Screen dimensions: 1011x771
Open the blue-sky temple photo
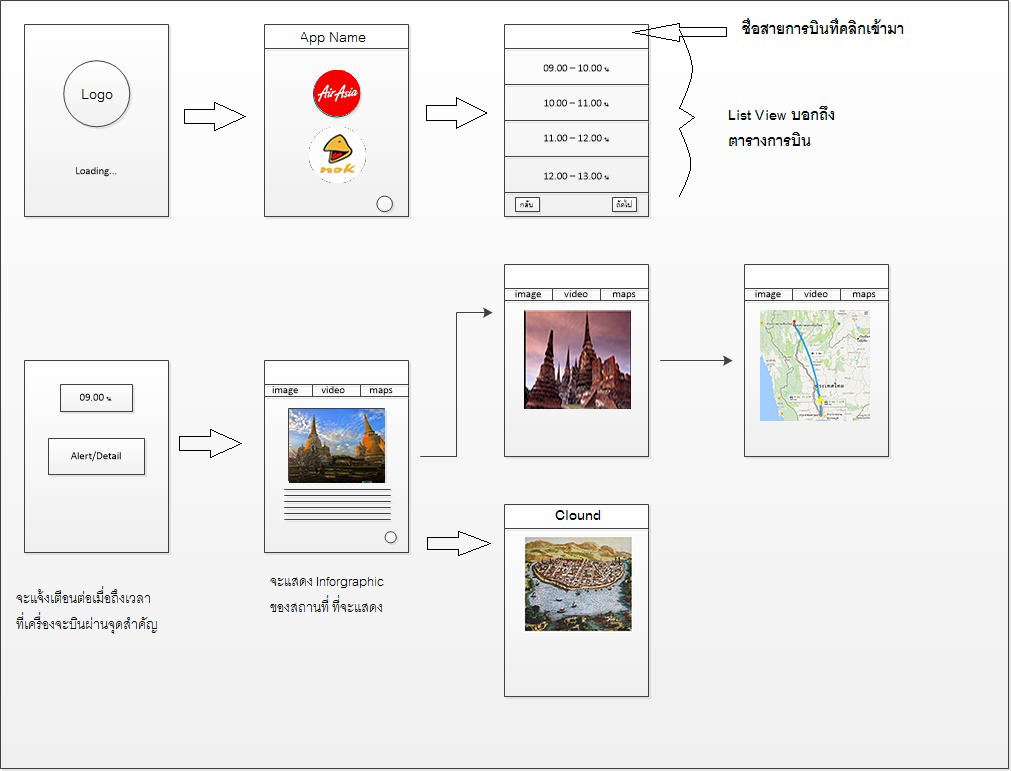(x=337, y=445)
